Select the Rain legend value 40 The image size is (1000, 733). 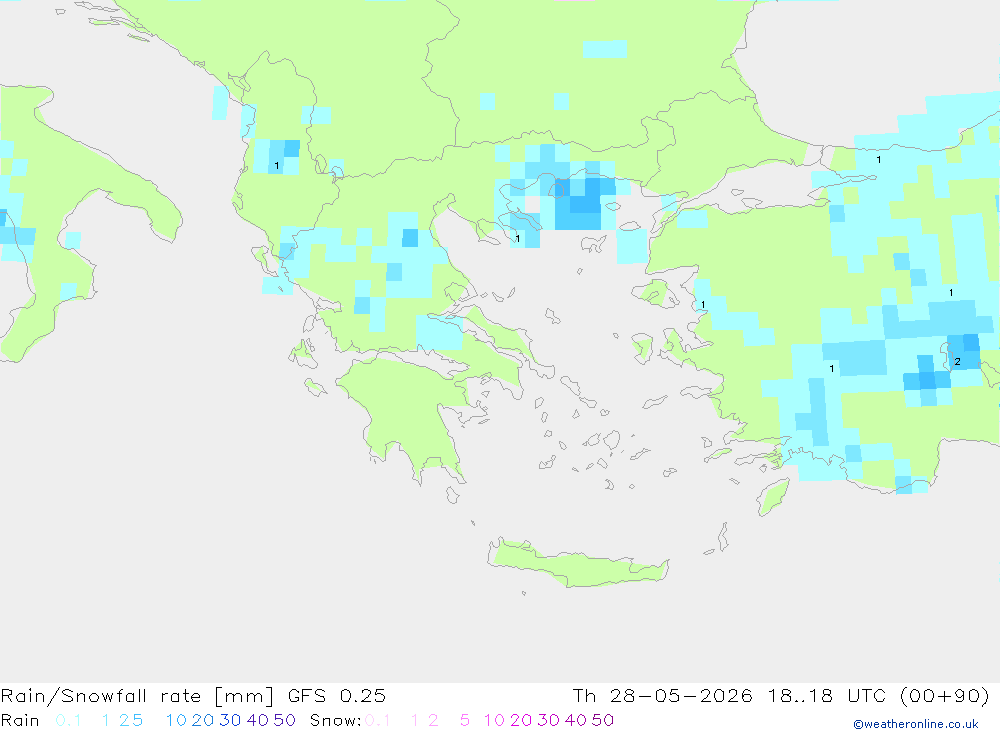coord(258,720)
